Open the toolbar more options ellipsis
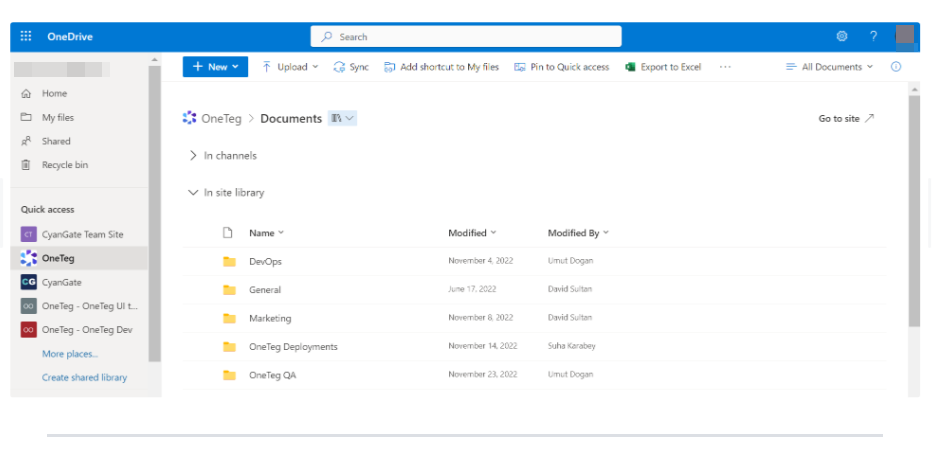952x454 pixels. tap(725, 67)
